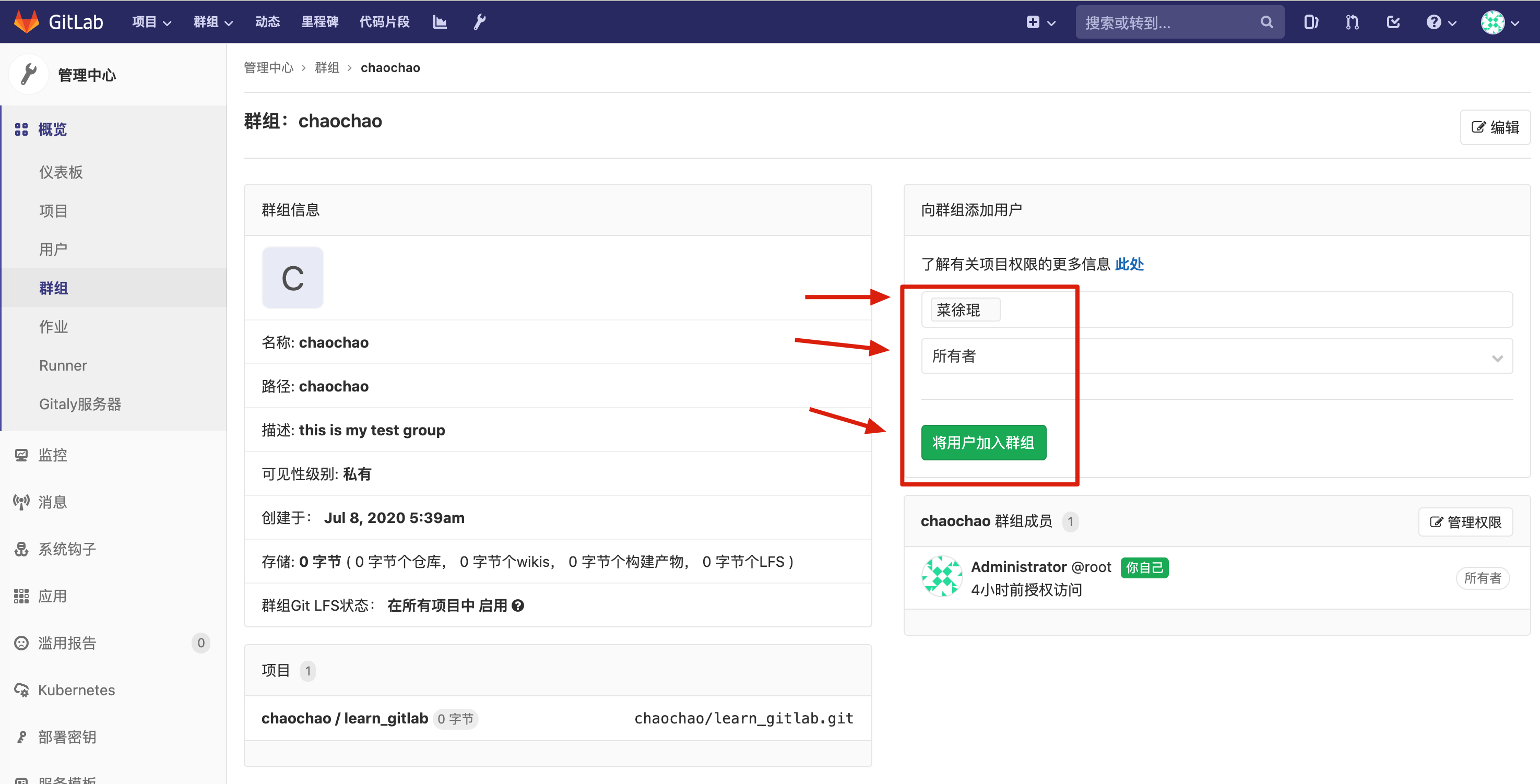
Task: Click the 管理权限 button
Action: pyautogui.click(x=1465, y=521)
